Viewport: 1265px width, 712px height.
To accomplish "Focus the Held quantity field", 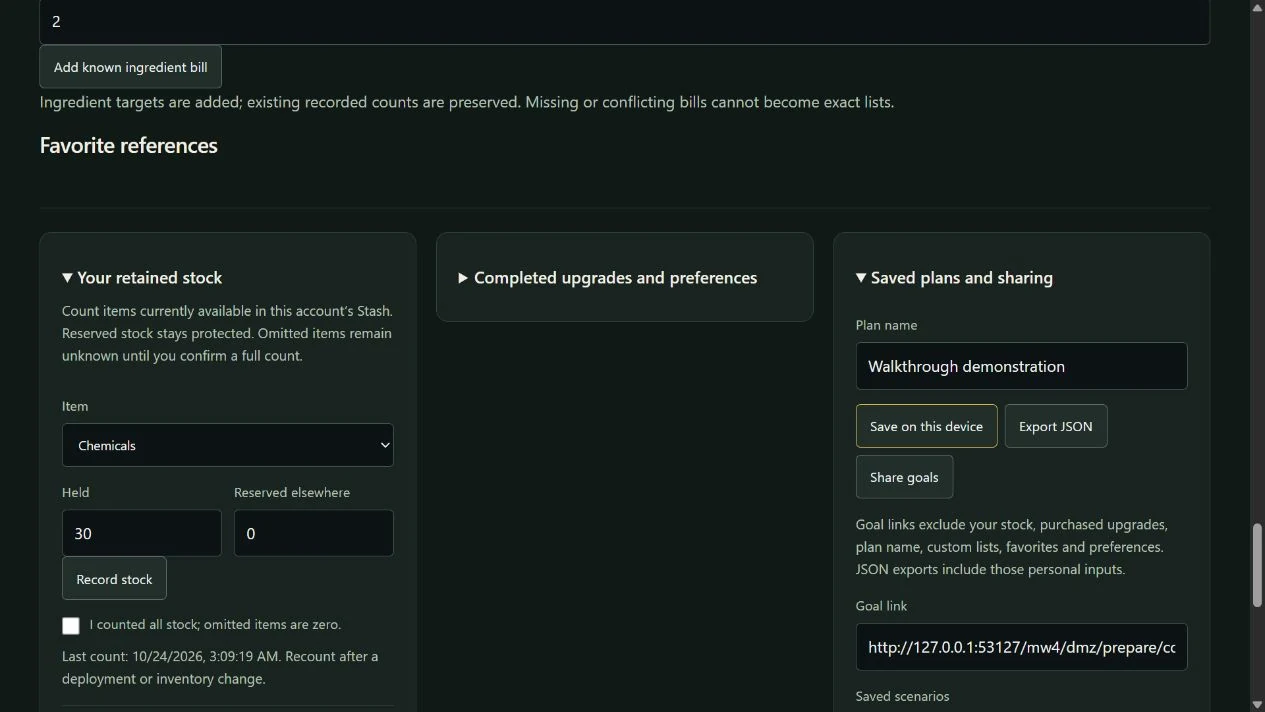I will (142, 533).
